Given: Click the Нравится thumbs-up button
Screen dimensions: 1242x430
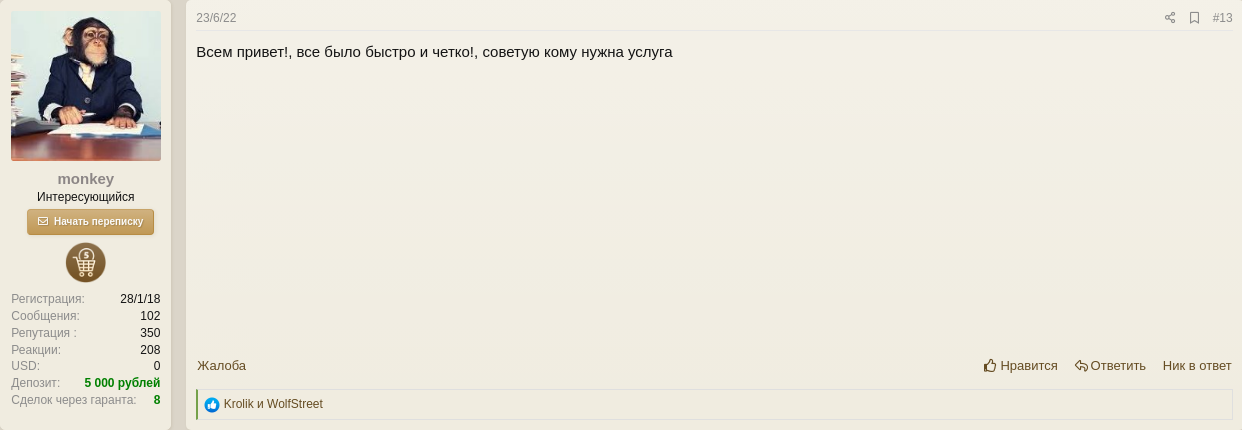Looking at the screenshot, I should [1021, 366].
